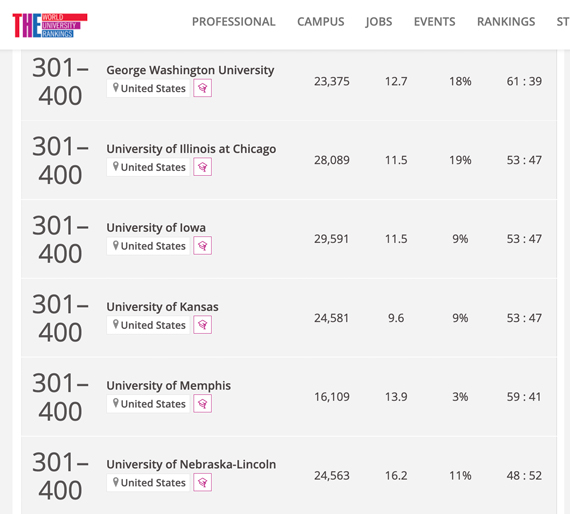570x514 pixels.
Task: Open the Events menu item
Action: click(x=434, y=22)
